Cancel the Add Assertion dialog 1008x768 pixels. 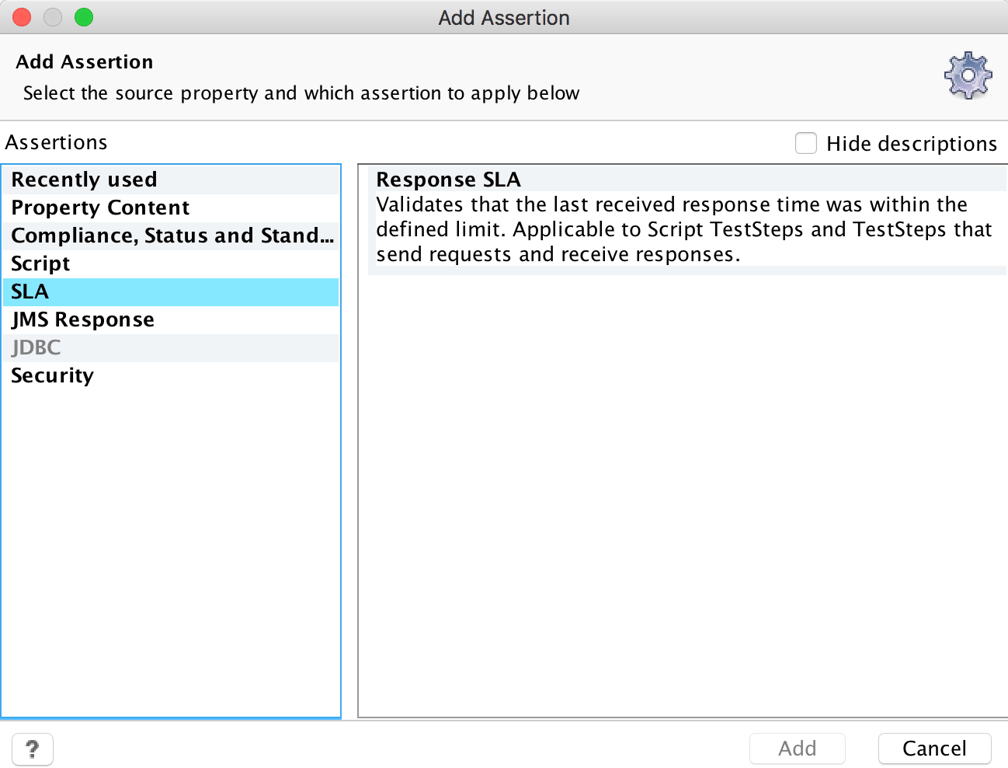(934, 748)
